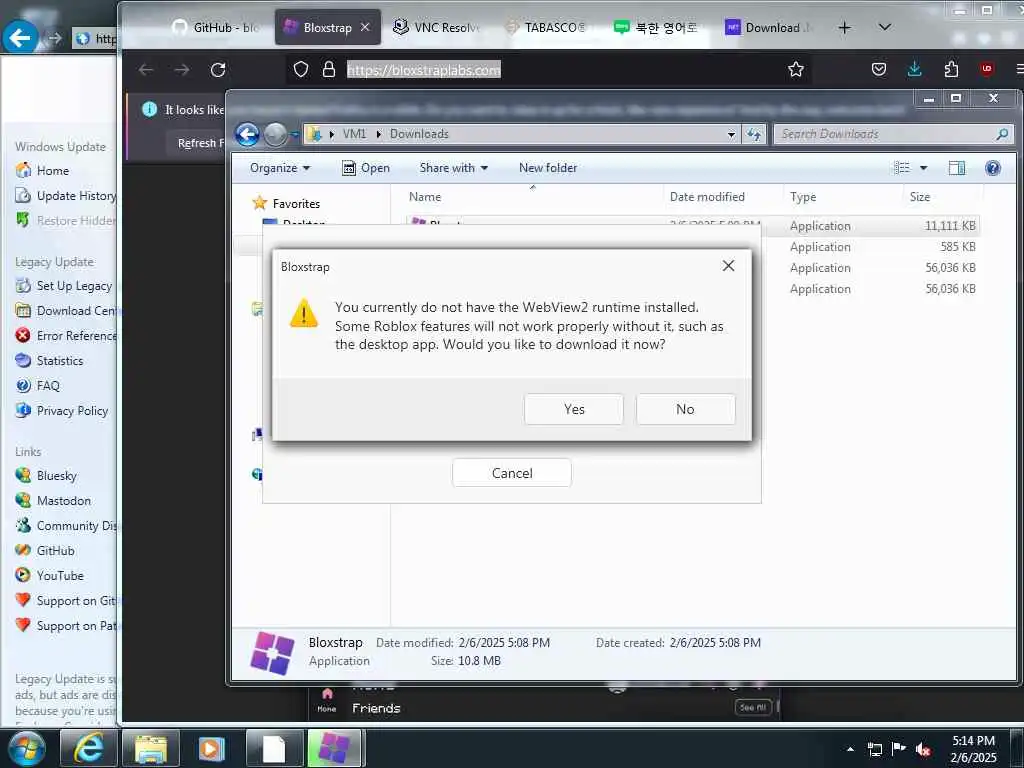Open FAQ link in sidebar

48,385
